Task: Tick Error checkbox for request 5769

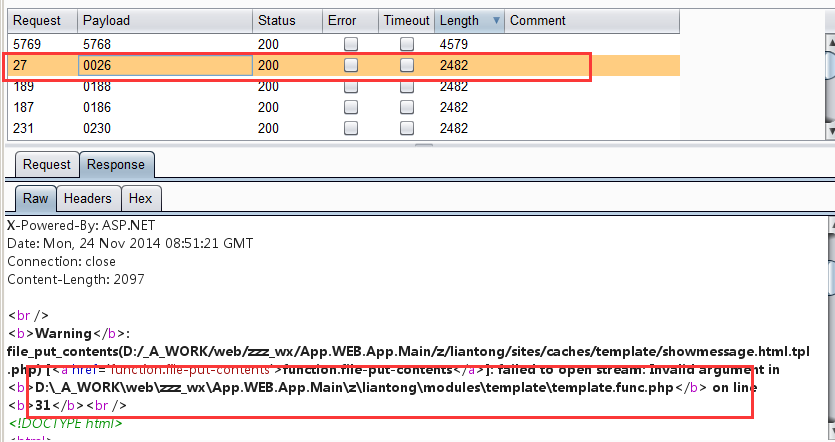Action: tap(351, 44)
